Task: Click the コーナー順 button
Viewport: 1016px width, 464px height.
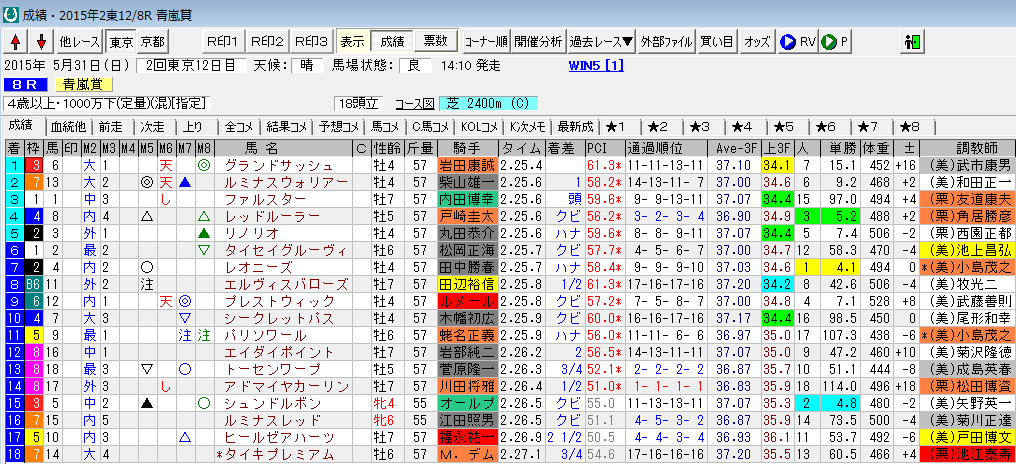Action: point(486,42)
